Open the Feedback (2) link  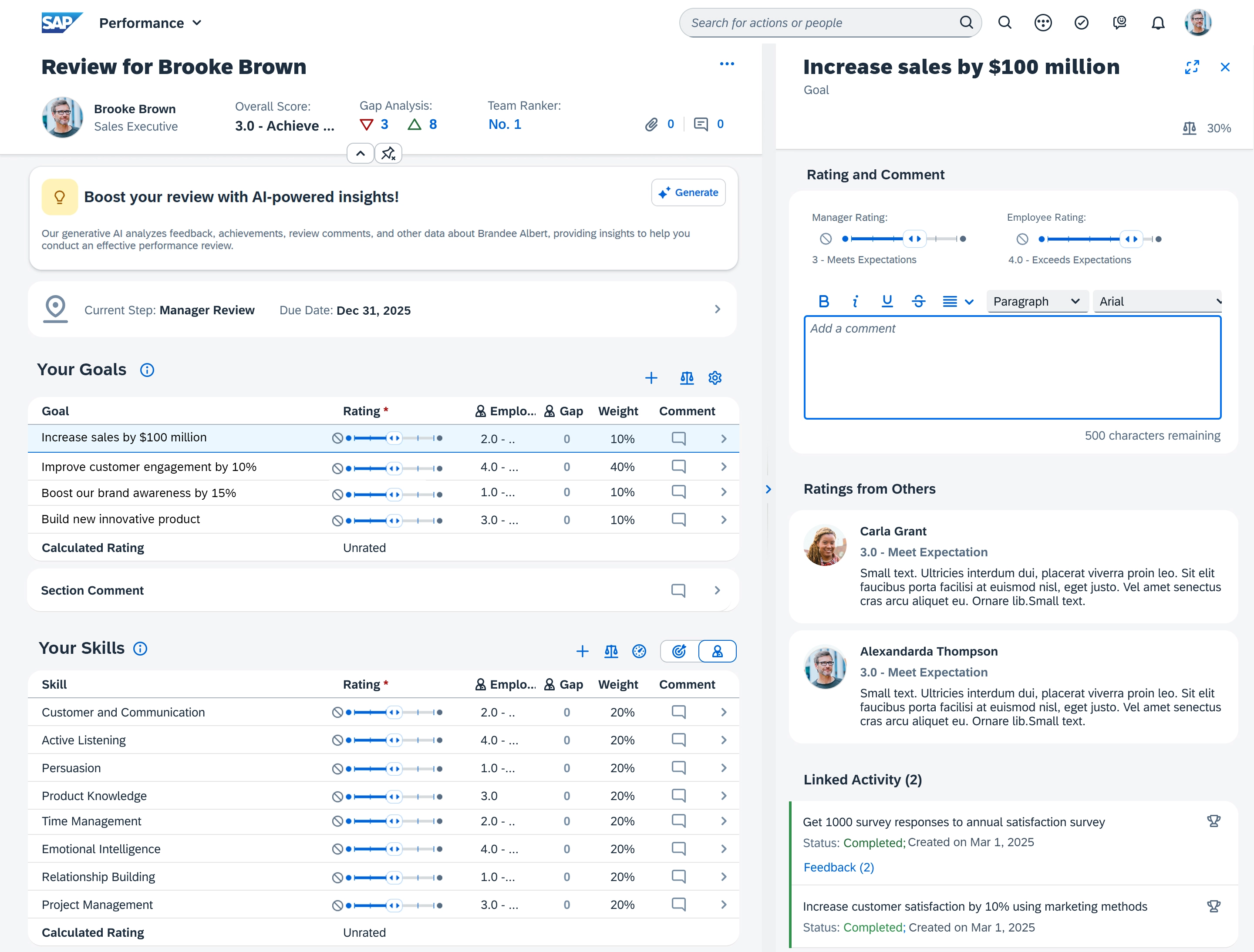[839, 867]
